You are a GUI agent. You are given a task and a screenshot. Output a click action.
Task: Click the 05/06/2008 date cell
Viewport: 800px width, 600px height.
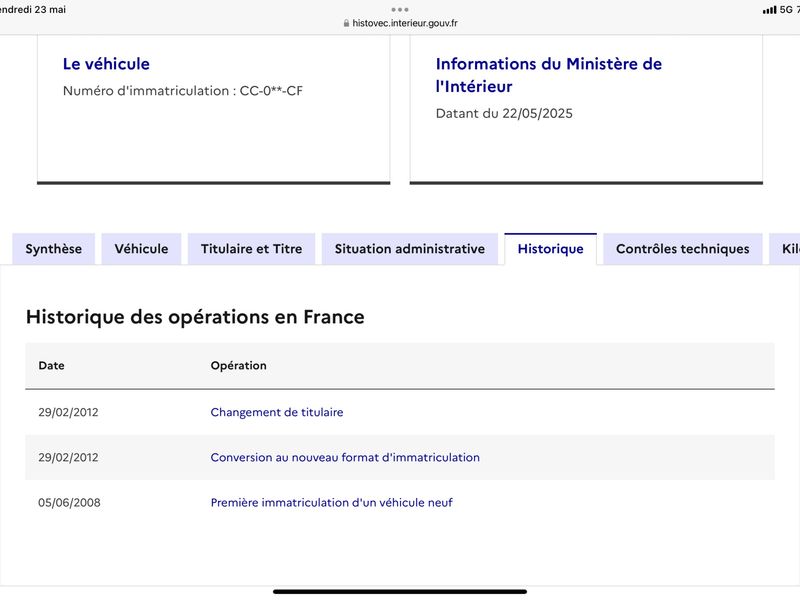pos(69,503)
